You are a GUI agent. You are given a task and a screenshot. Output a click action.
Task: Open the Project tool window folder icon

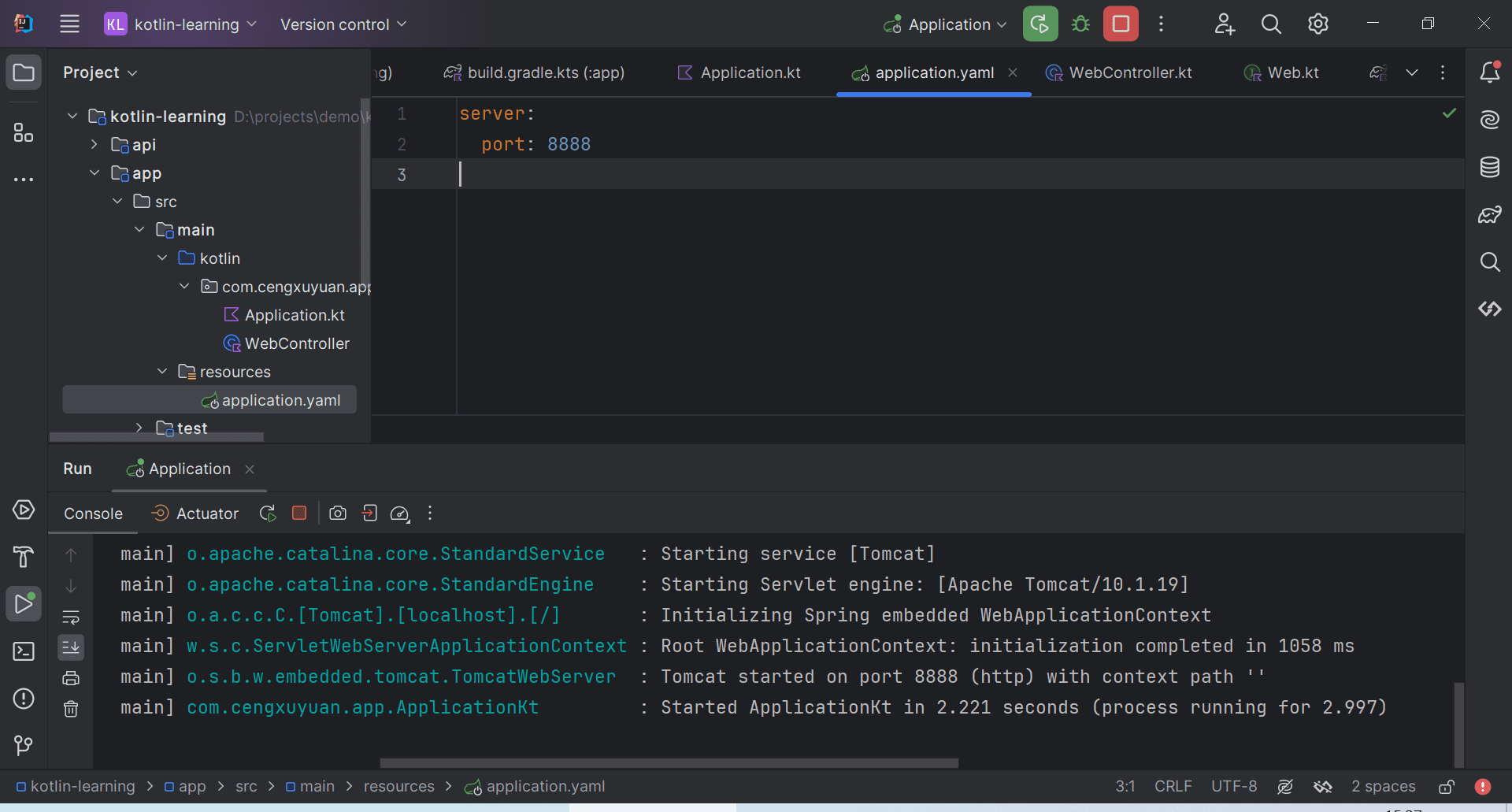(24, 72)
